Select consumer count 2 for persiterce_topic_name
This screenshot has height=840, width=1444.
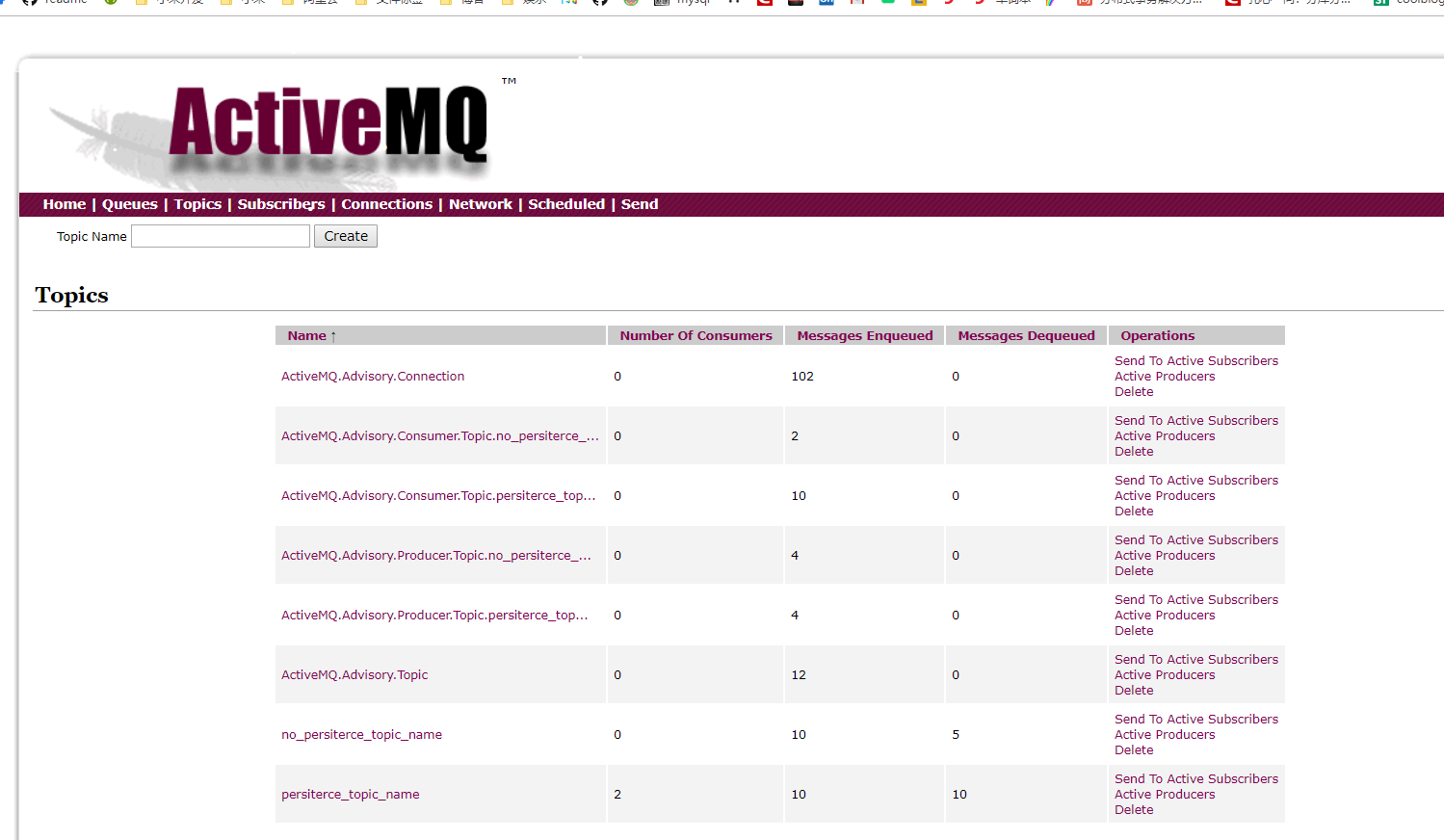[x=617, y=795]
